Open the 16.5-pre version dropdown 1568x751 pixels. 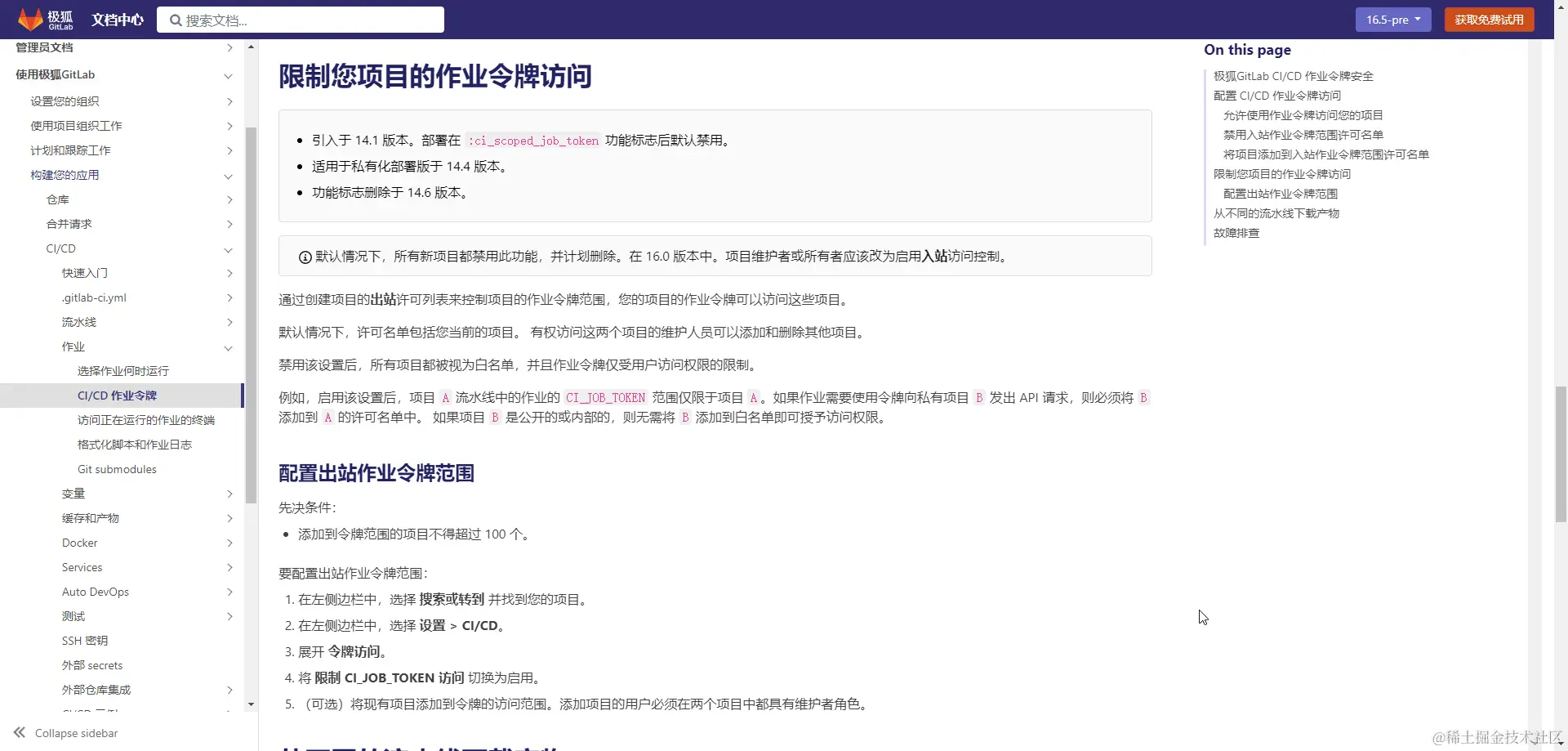[x=1392, y=19]
